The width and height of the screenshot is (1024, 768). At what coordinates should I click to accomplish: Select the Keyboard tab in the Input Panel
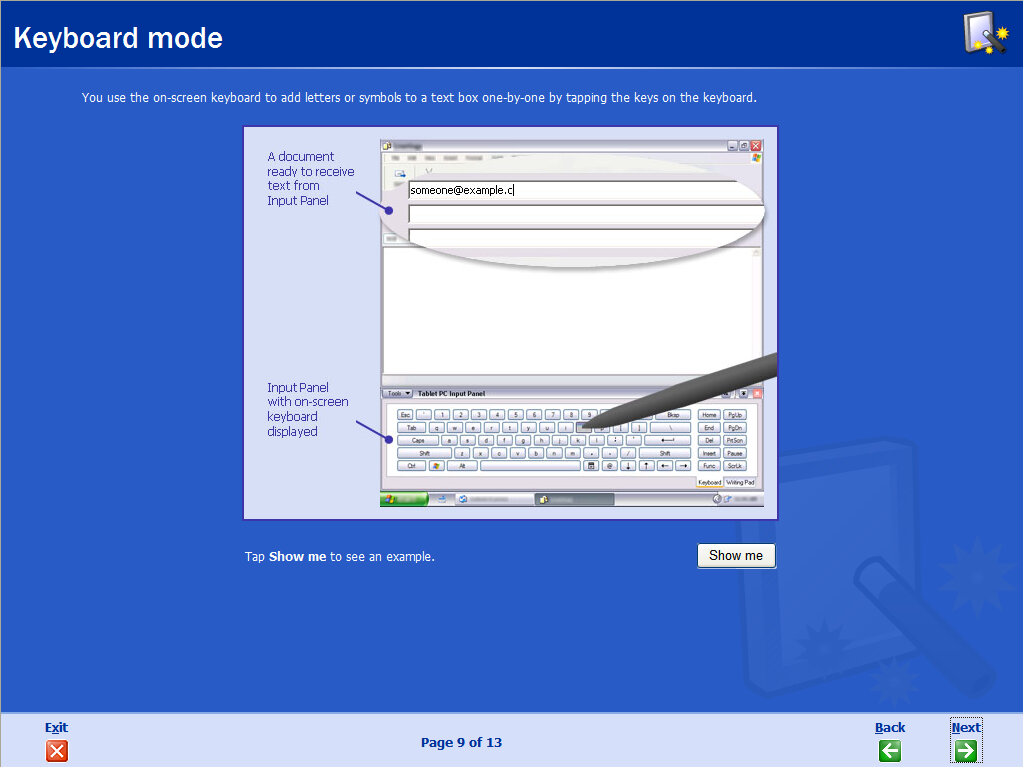pyautogui.click(x=710, y=483)
